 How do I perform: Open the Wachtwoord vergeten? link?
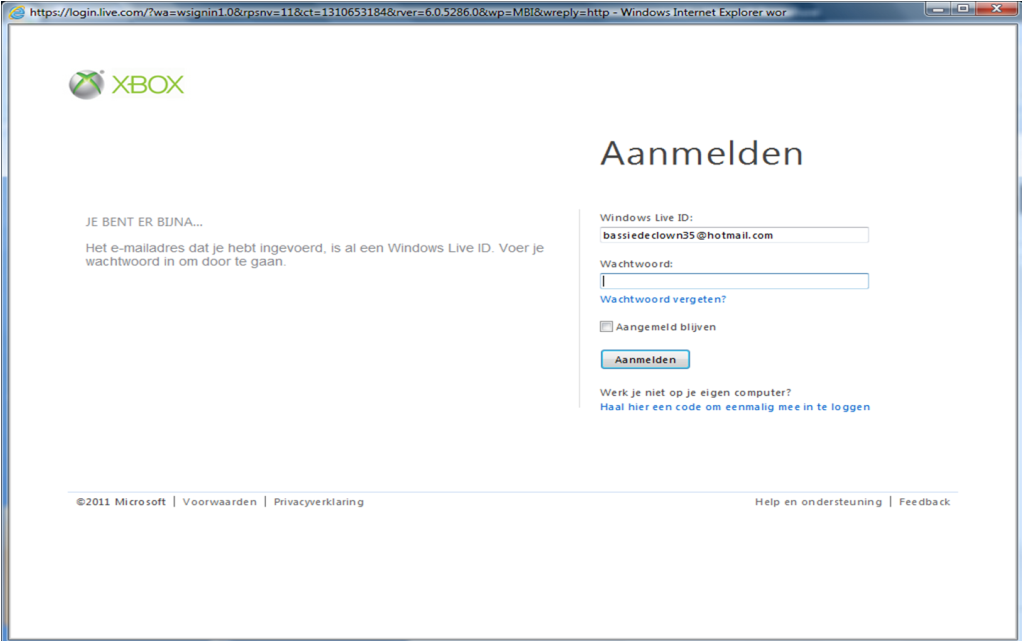pyautogui.click(x=663, y=299)
